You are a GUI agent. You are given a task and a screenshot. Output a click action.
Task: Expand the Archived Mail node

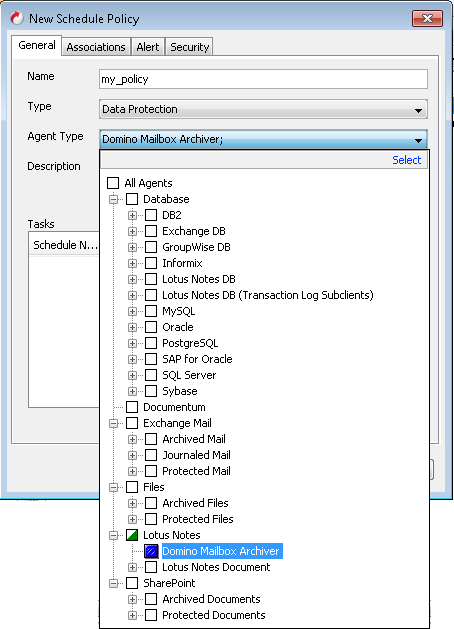click(x=132, y=439)
